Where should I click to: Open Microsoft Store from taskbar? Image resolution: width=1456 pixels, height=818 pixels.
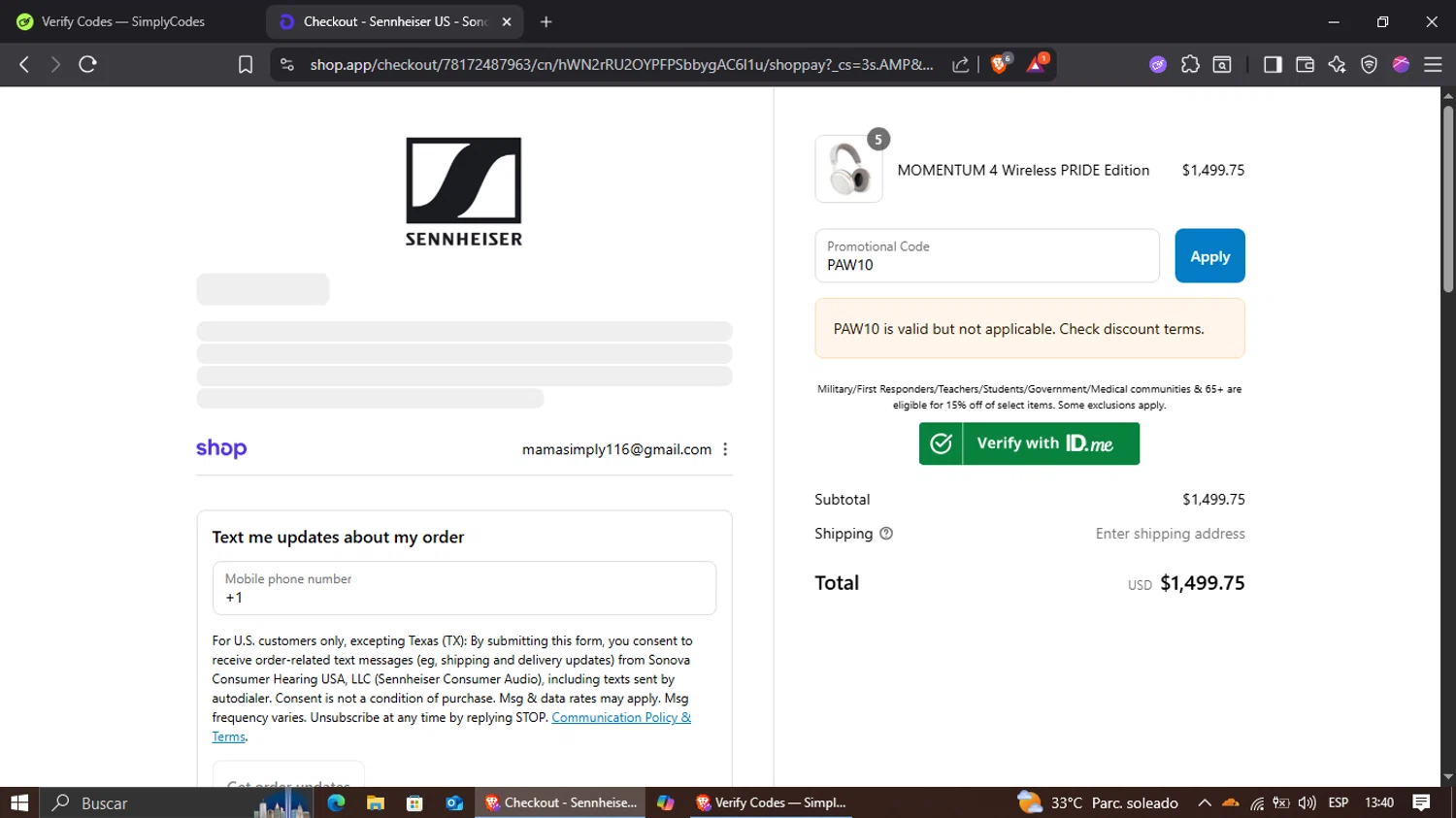(x=414, y=802)
